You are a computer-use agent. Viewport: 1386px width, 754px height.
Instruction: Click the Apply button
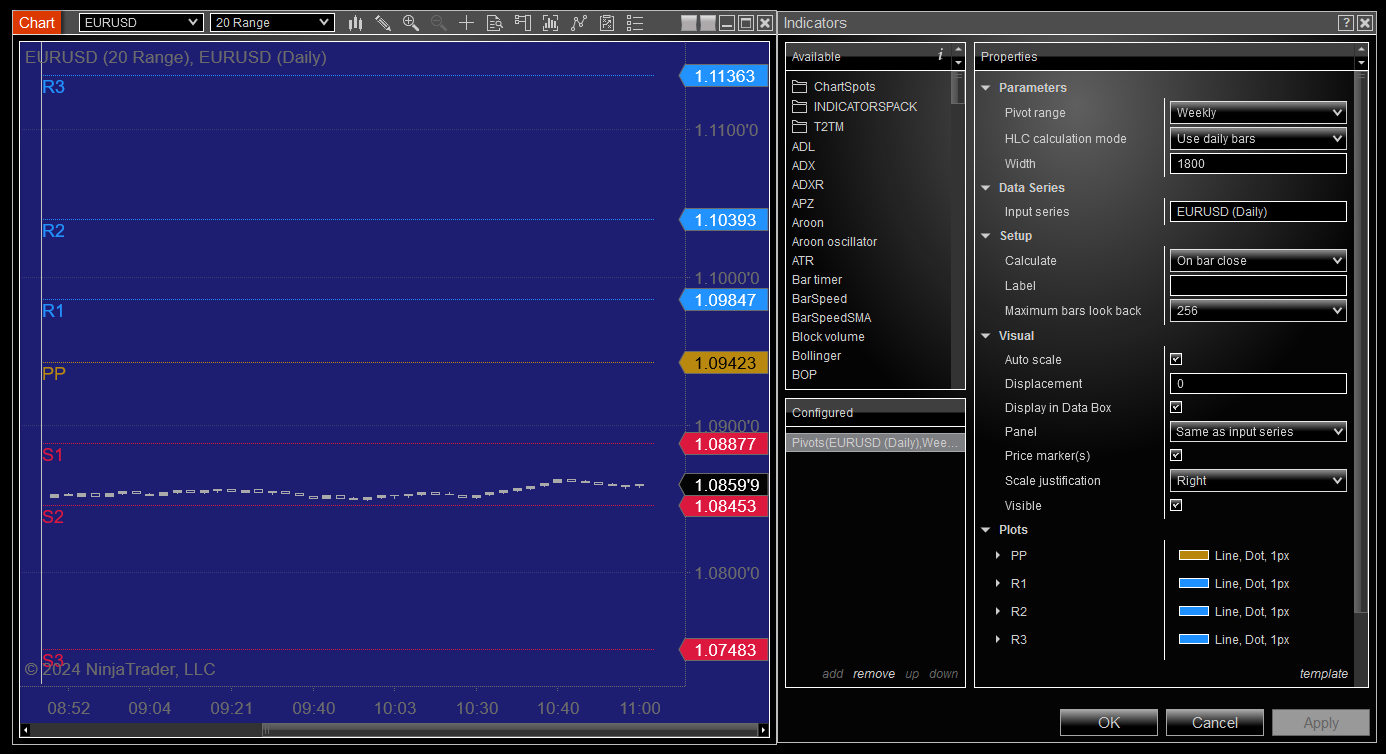[1321, 722]
